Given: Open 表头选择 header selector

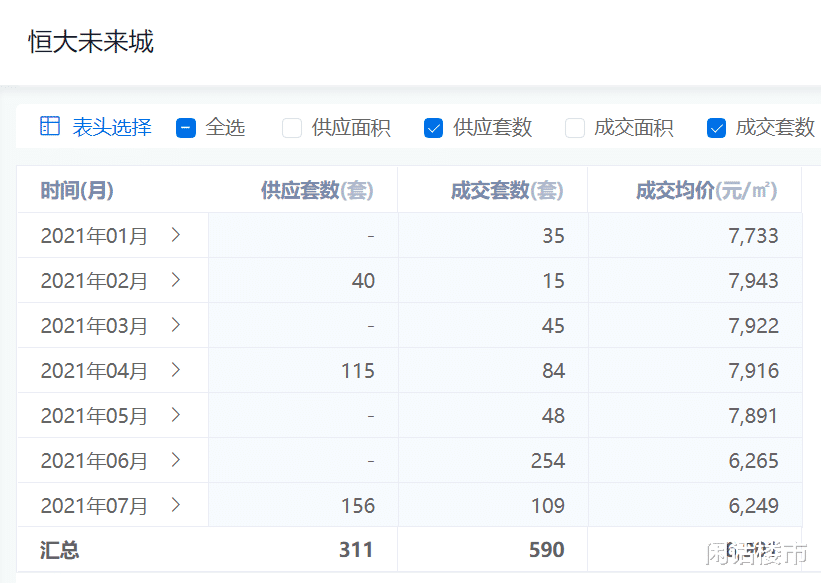Looking at the screenshot, I should (112, 127).
